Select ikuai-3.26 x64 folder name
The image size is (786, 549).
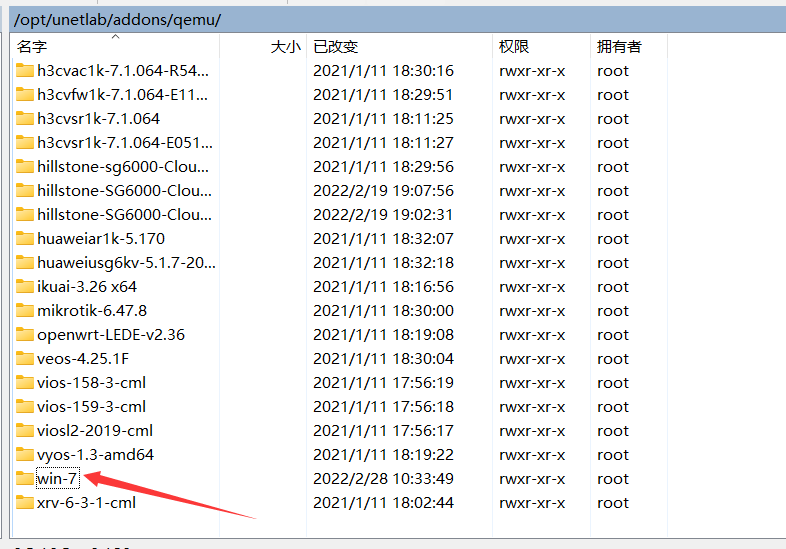coord(87,287)
